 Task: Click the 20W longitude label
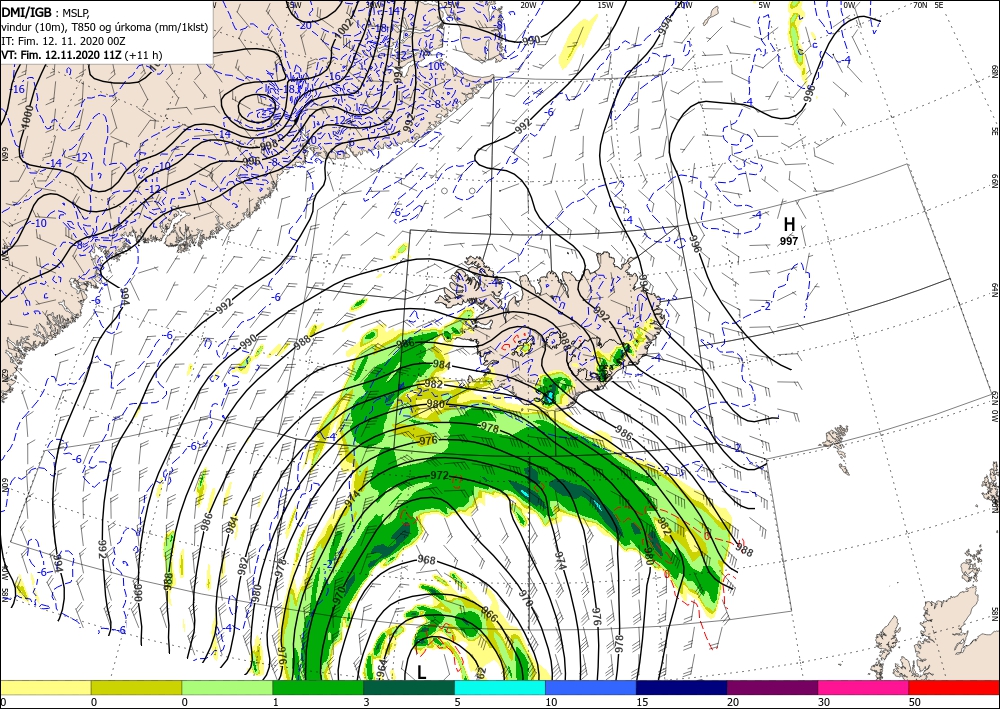(x=527, y=5)
